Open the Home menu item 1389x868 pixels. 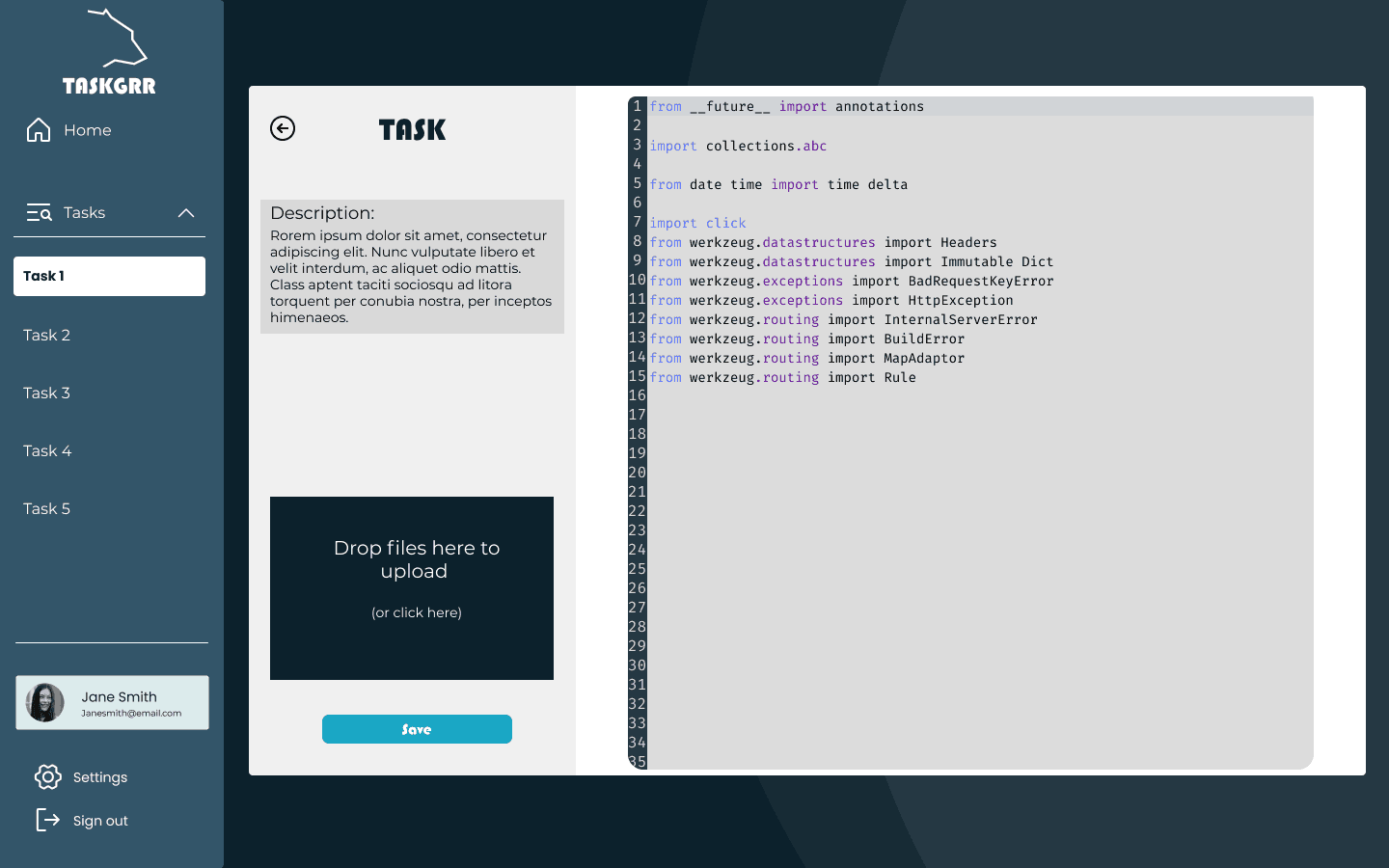click(88, 130)
